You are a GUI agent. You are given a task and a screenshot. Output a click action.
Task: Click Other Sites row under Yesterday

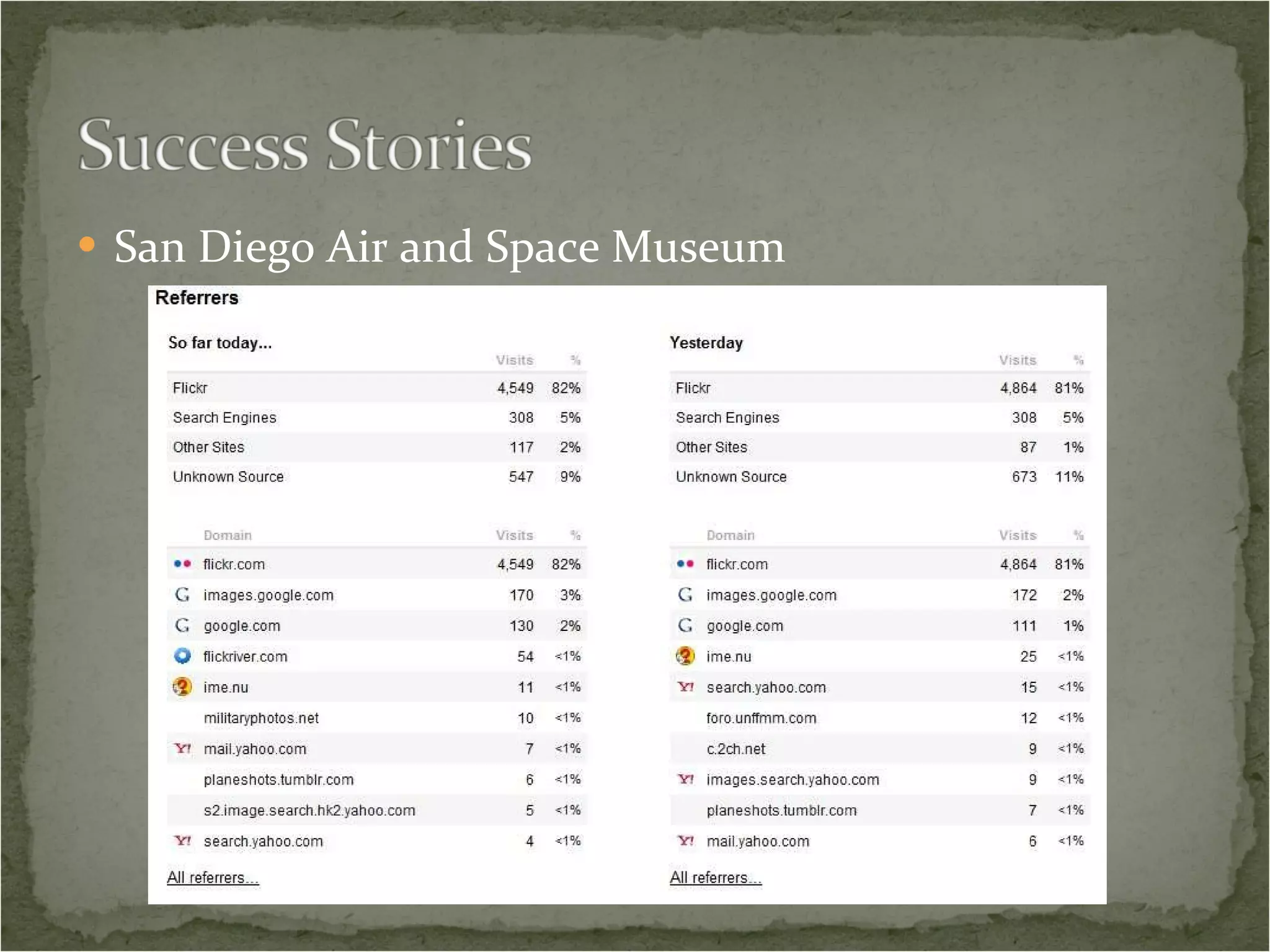(x=880, y=447)
